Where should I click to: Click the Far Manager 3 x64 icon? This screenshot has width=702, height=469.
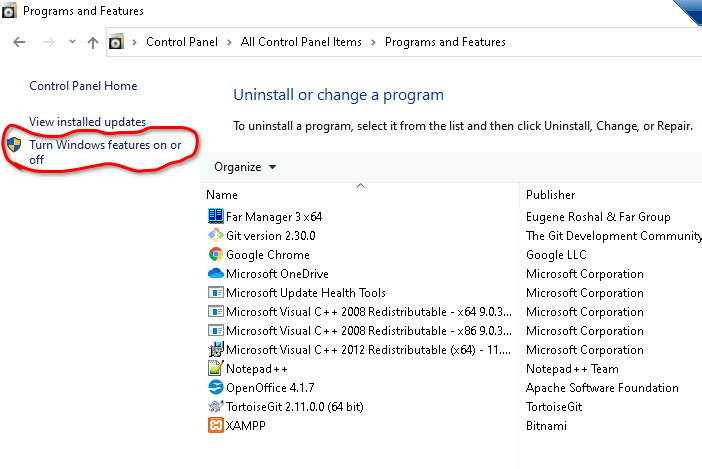pyautogui.click(x=215, y=216)
